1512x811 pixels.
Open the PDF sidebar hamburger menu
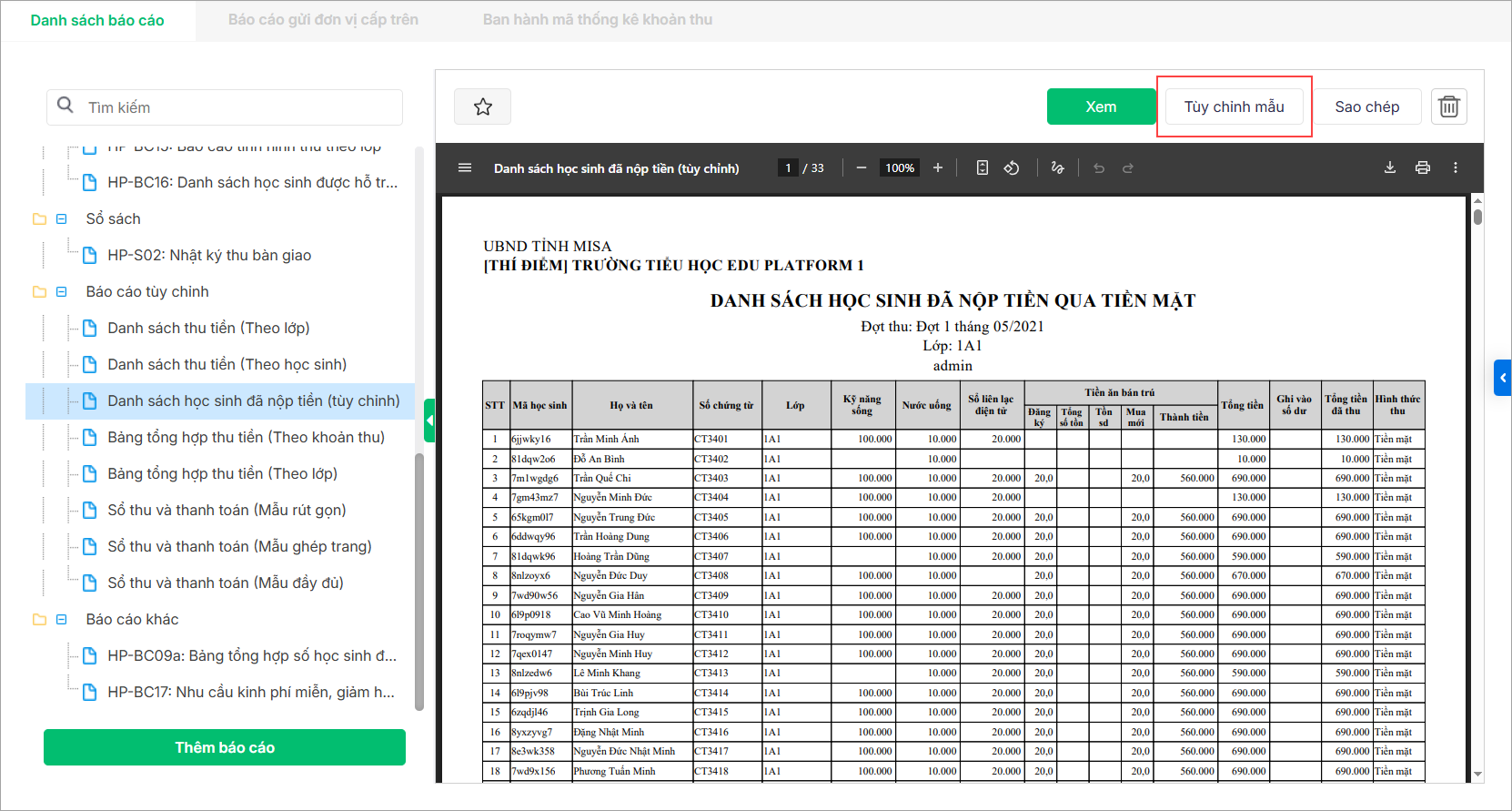pyautogui.click(x=465, y=167)
